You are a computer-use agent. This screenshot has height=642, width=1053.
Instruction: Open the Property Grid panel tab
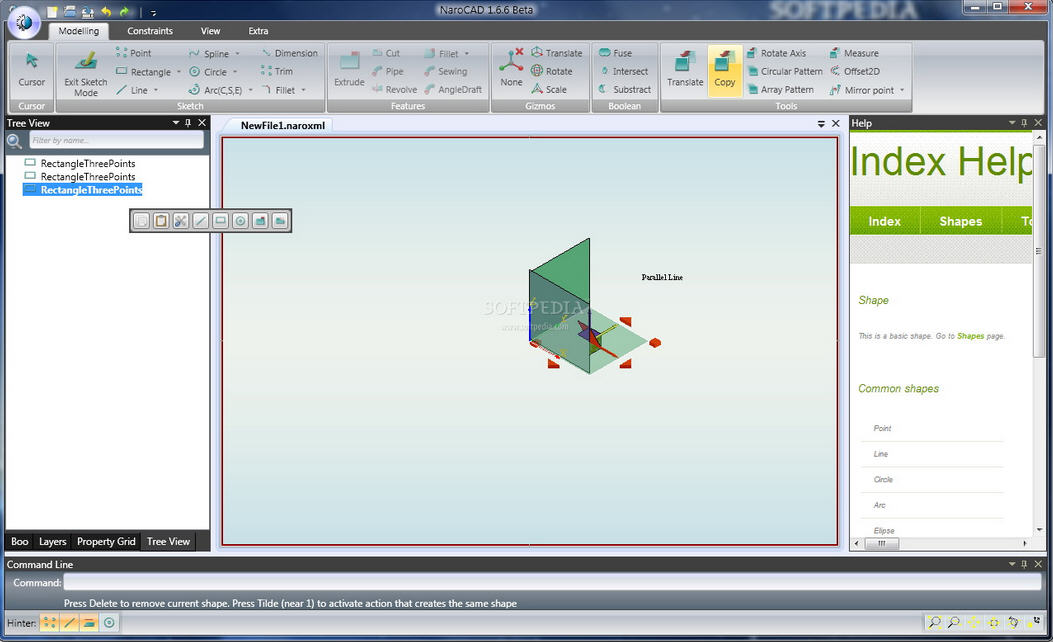coord(106,542)
